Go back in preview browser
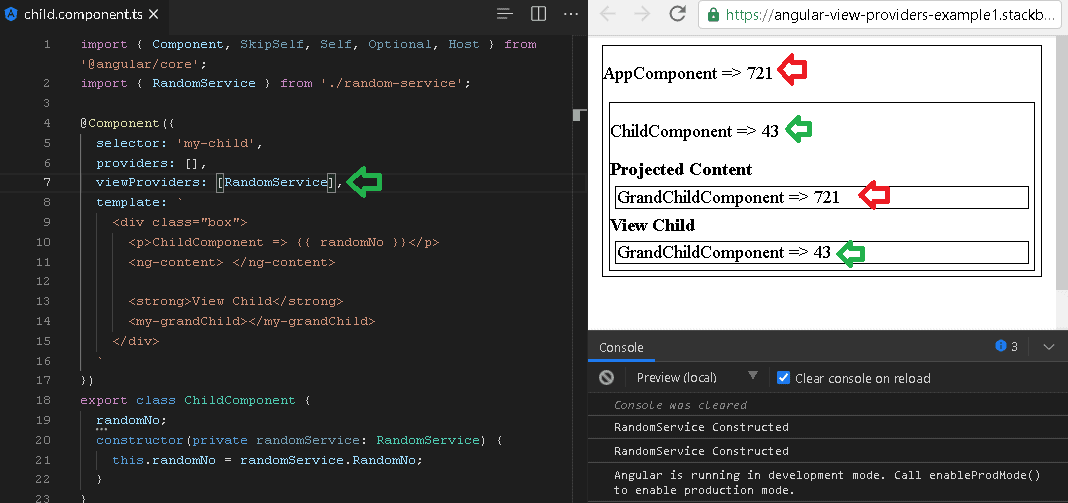The width and height of the screenshot is (1068, 503). point(608,14)
